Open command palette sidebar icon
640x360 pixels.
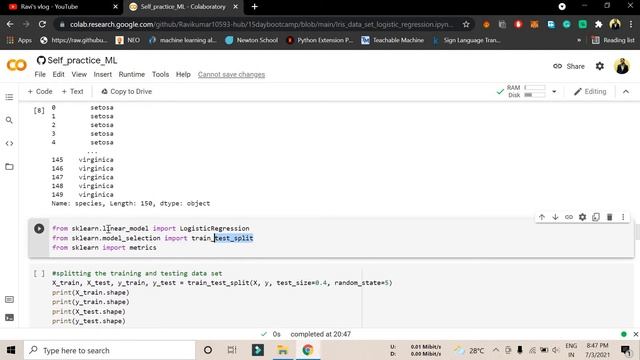9,300
